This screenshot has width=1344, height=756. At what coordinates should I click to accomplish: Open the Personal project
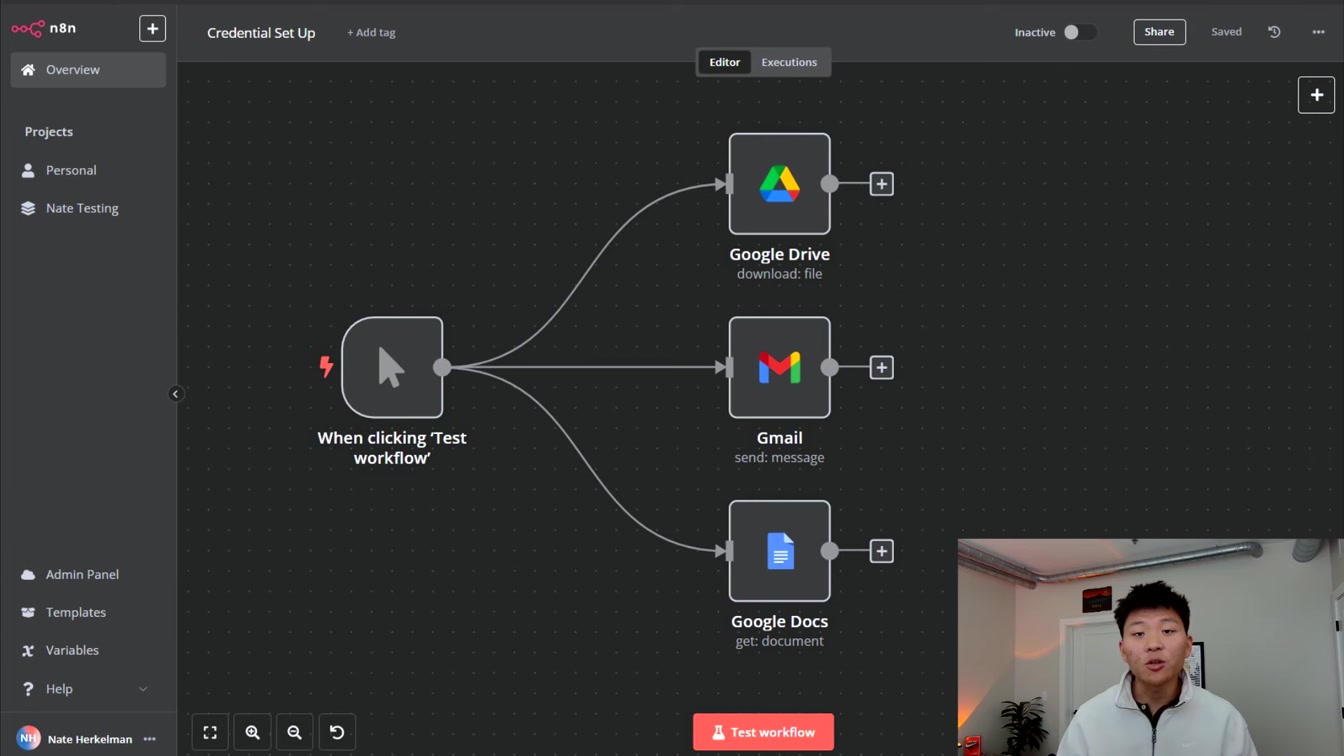pyautogui.click(x=88, y=170)
